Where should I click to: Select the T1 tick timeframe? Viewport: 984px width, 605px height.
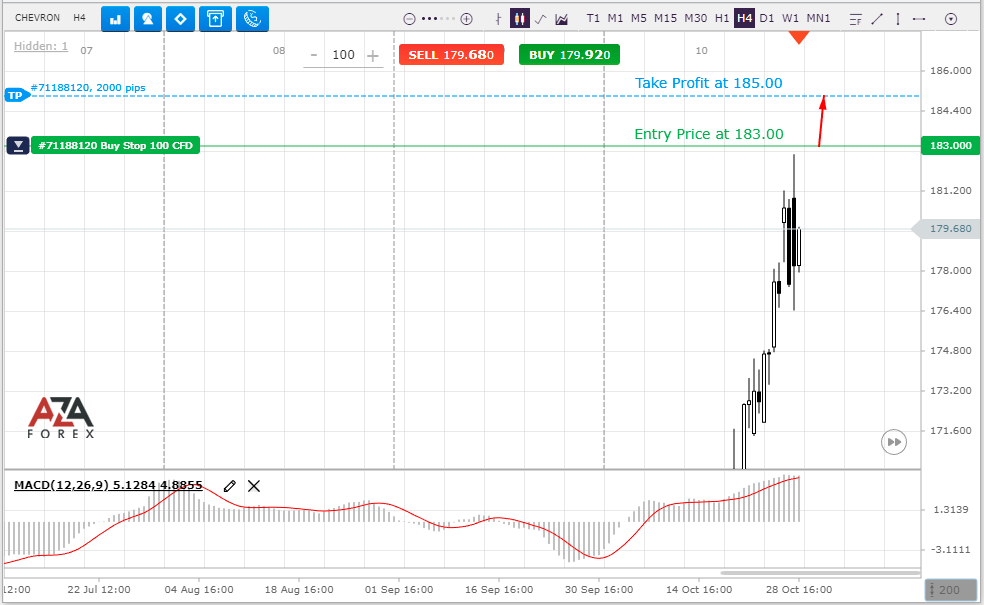coord(593,18)
